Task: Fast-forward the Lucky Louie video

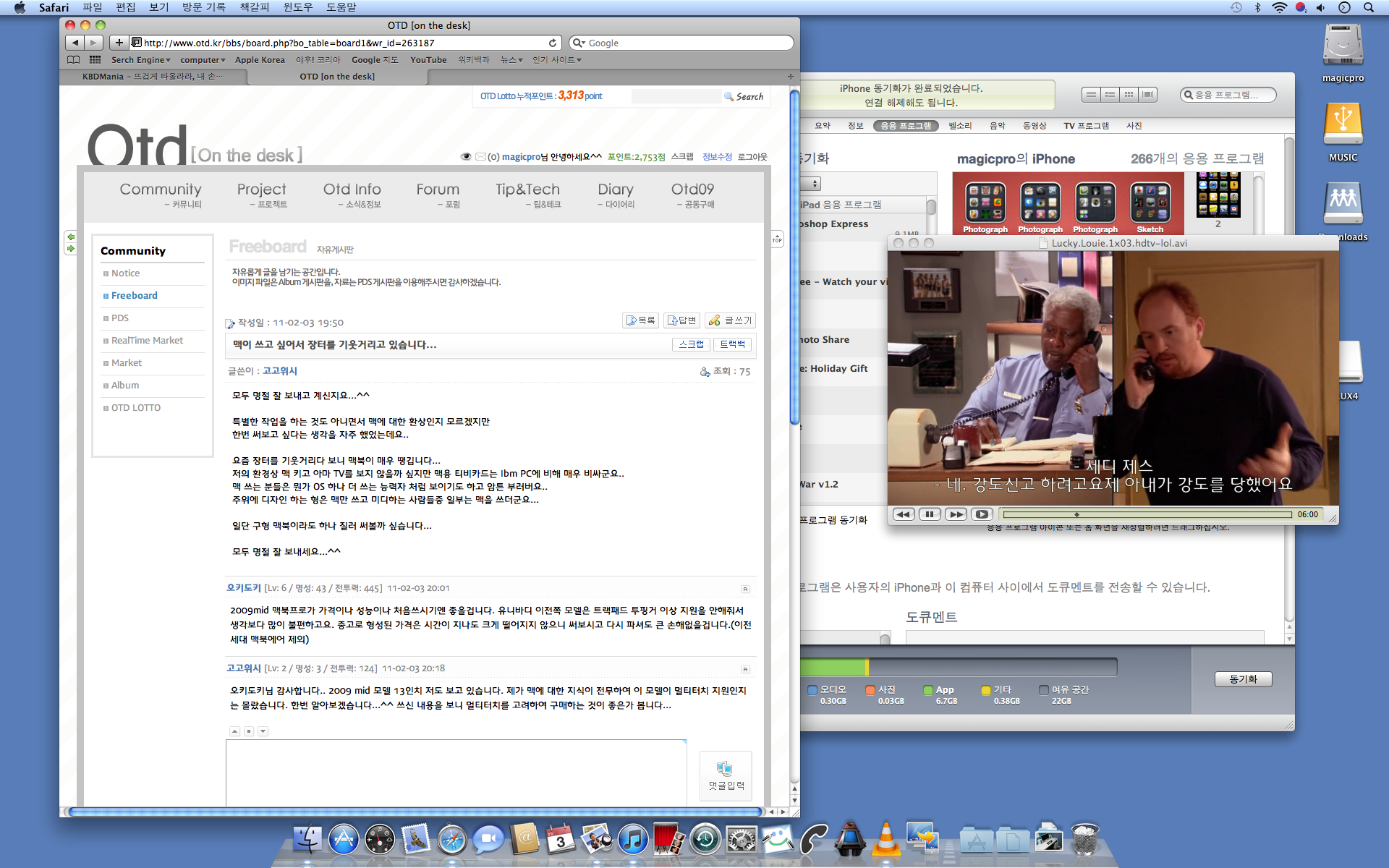Action: [x=956, y=514]
